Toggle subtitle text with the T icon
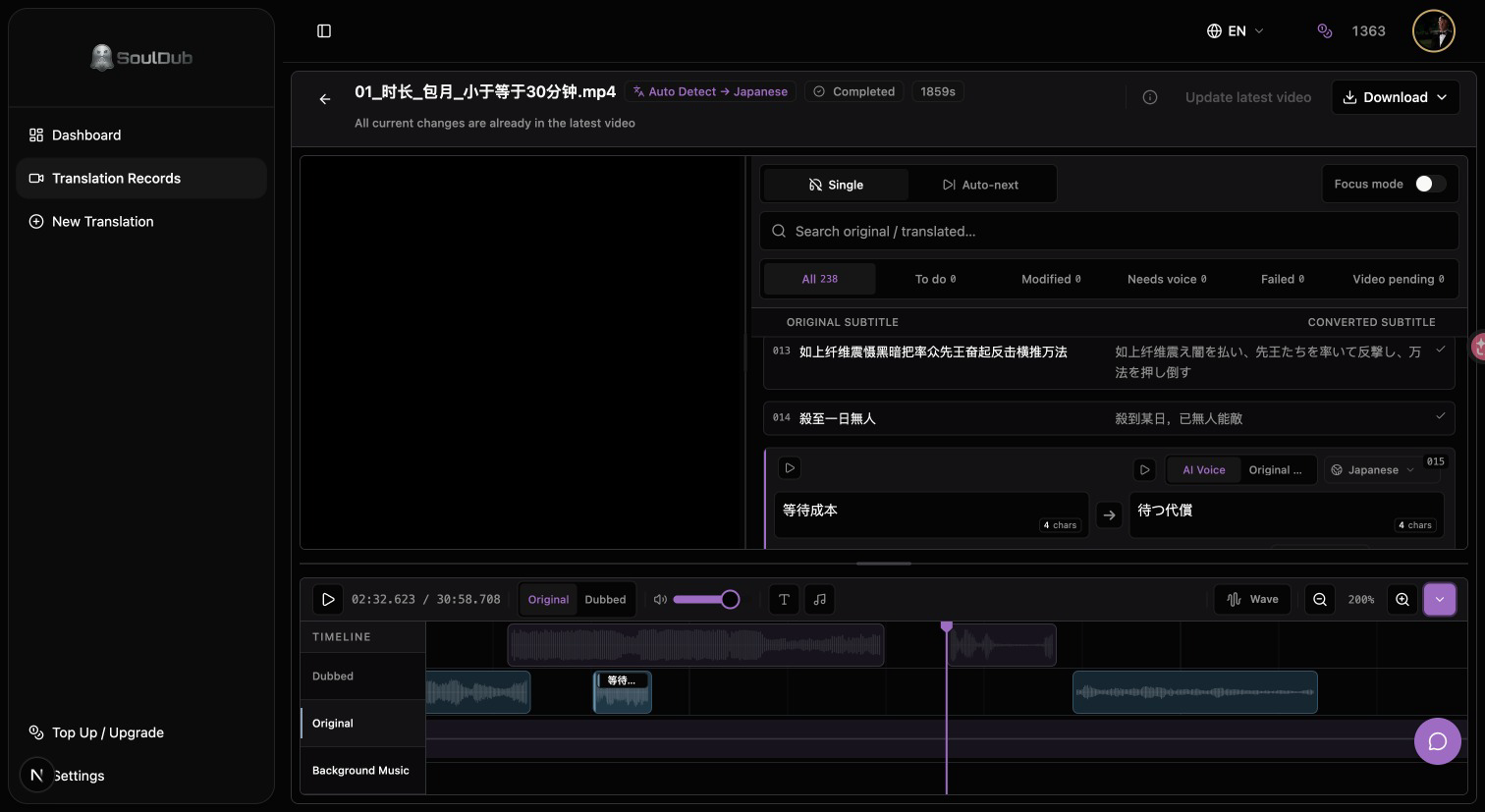The width and height of the screenshot is (1485, 812). click(784, 599)
